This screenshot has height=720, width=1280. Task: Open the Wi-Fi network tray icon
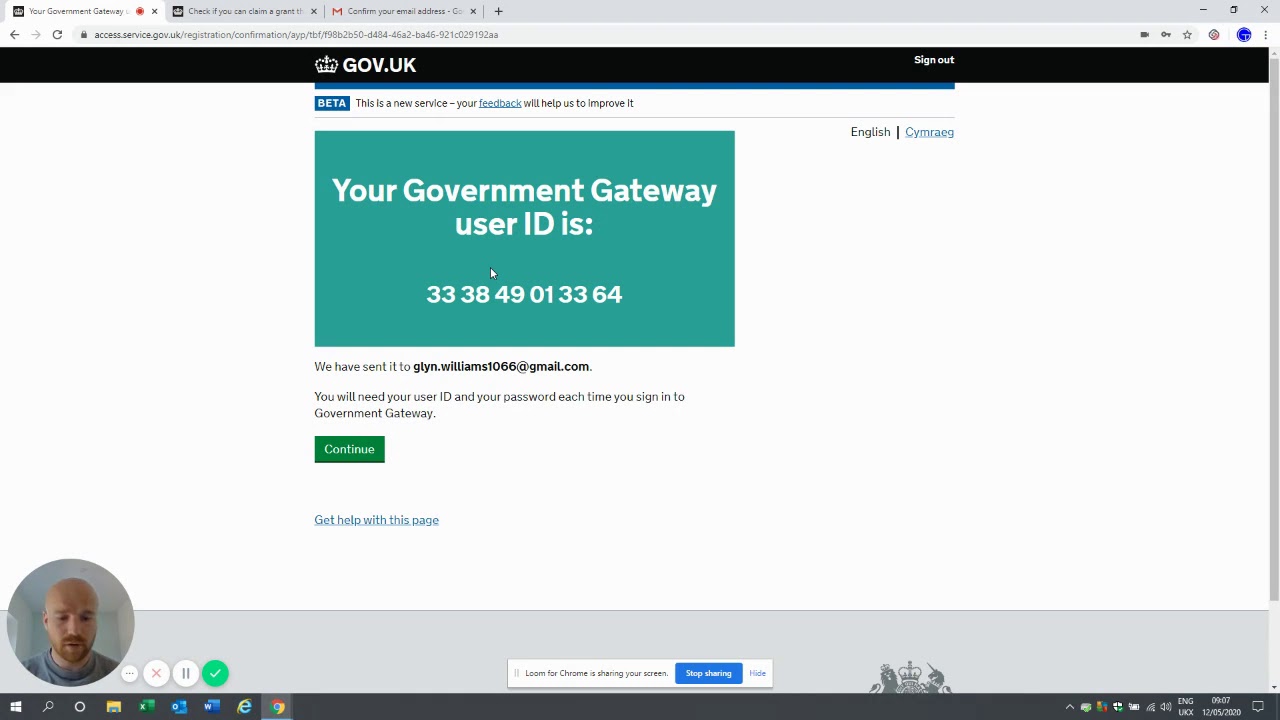tap(1150, 707)
